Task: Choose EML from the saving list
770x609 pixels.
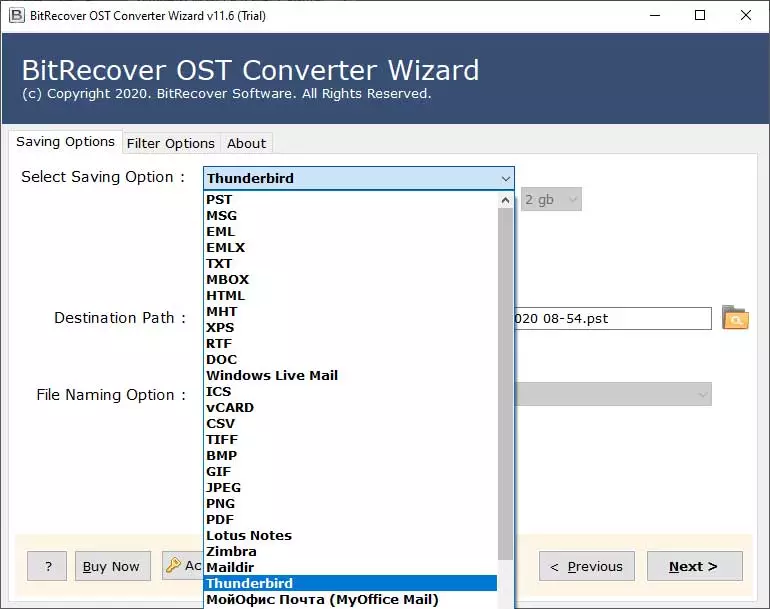Action: click(x=350, y=231)
